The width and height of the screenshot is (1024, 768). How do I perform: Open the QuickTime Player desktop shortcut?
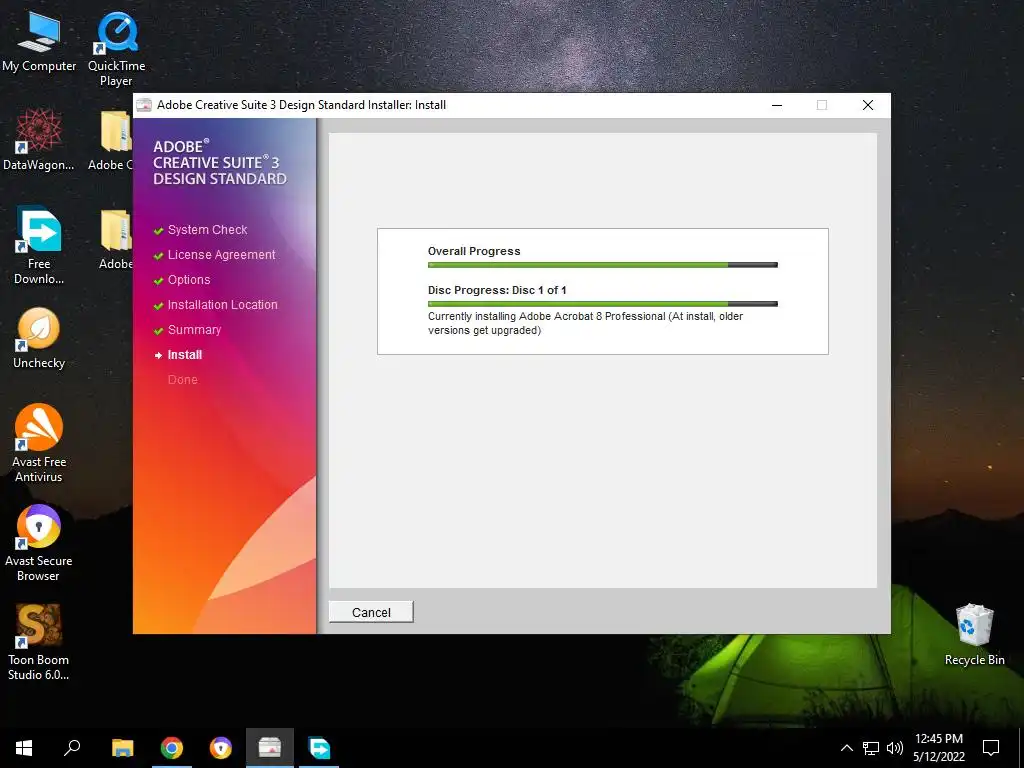click(x=116, y=49)
